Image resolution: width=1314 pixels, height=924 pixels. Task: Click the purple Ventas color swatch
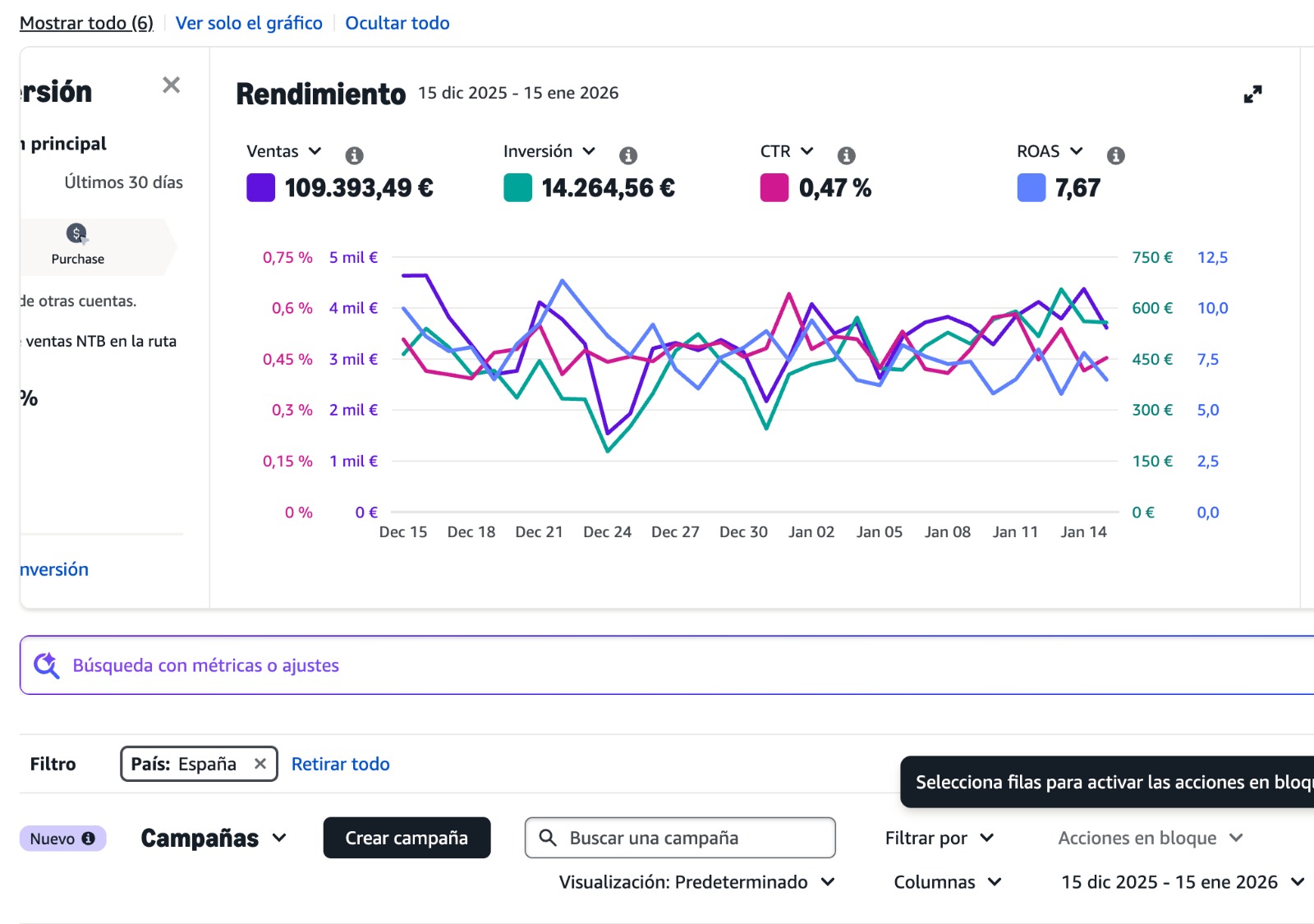pyautogui.click(x=261, y=188)
